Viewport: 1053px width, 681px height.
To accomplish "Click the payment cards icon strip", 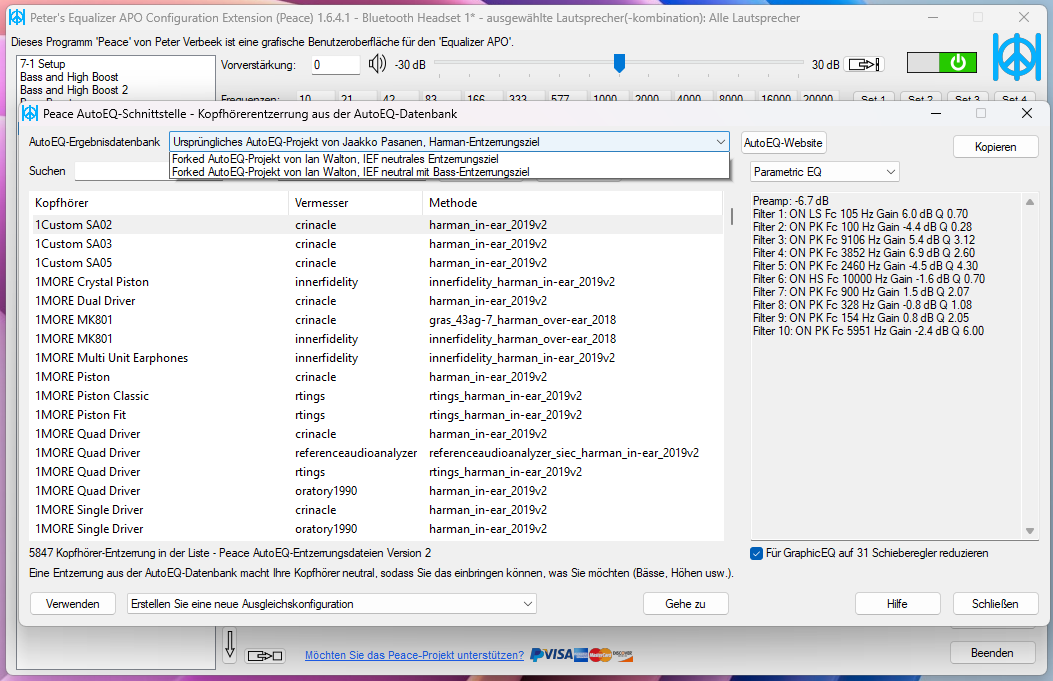I will pos(582,654).
